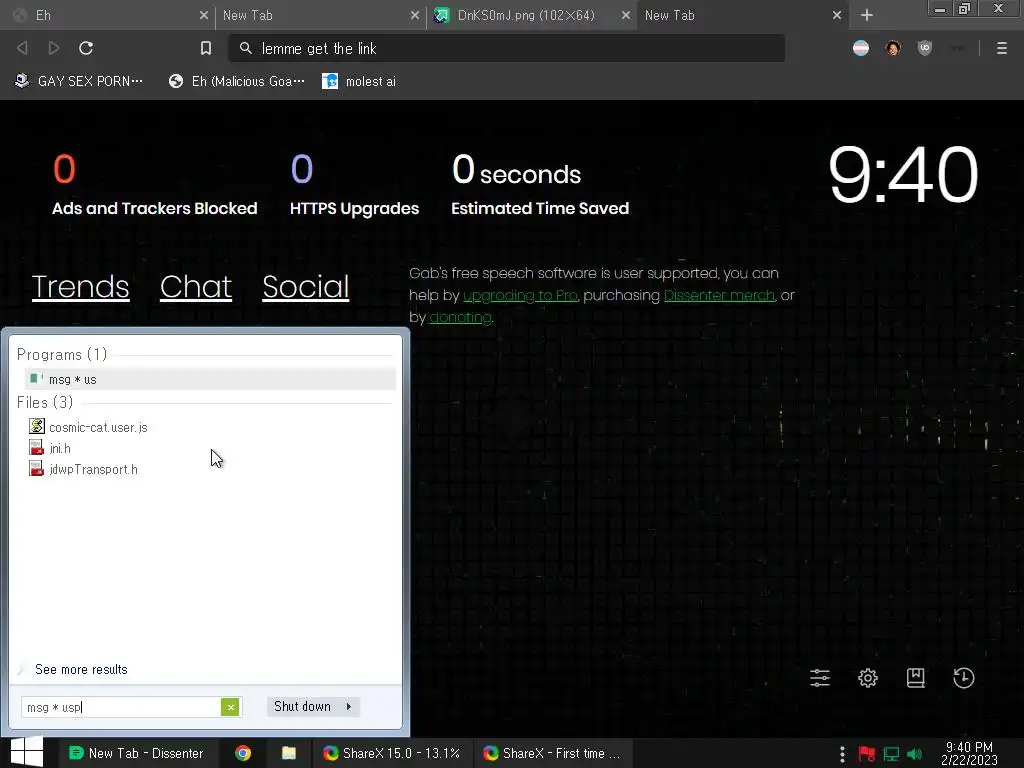Open jdwpTransport.h file result
The width and height of the screenshot is (1024, 768).
pyautogui.click(x=93, y=469)
